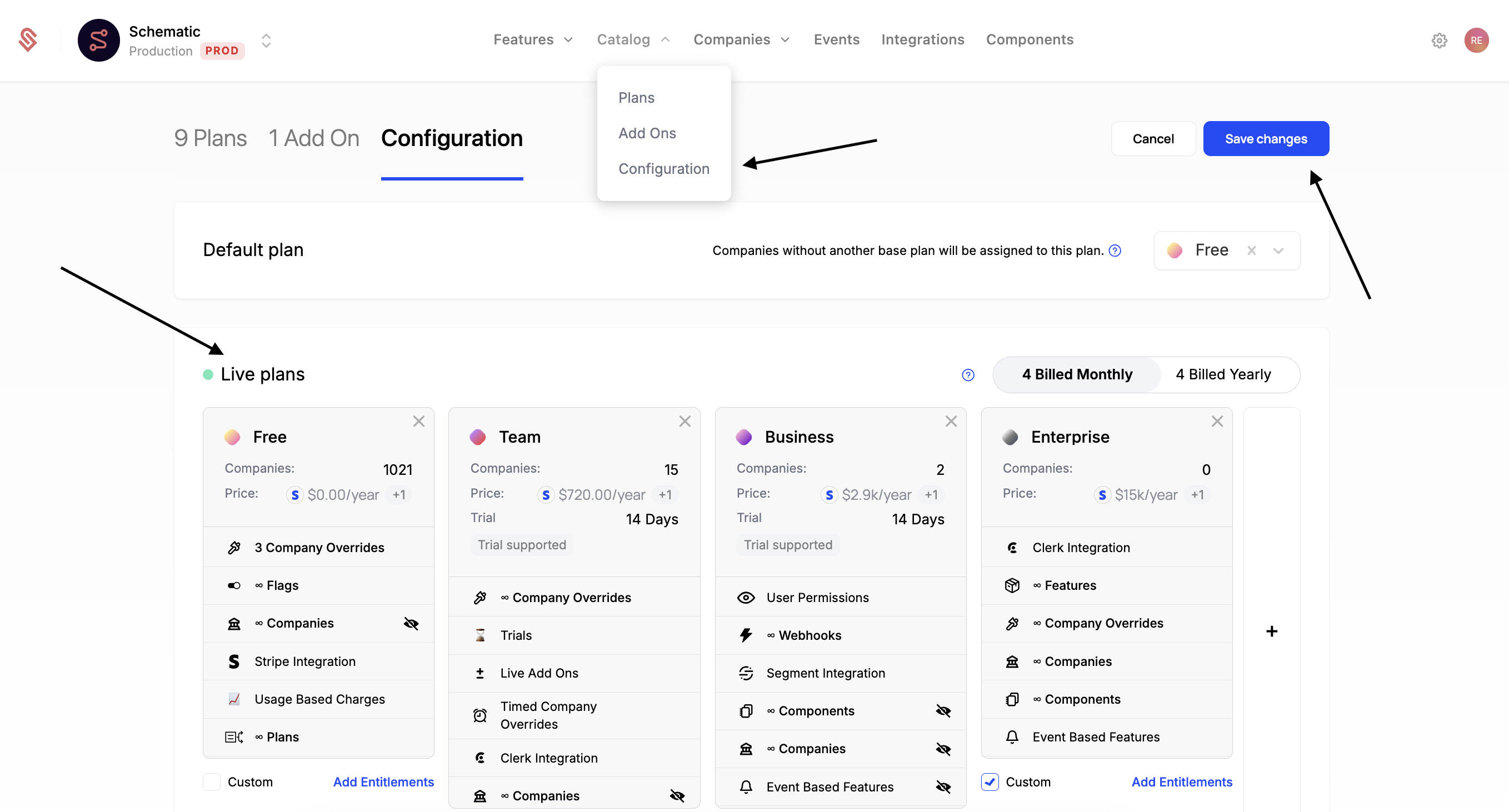This screenshot has width=1509, height=812.
Task: Select Add Ons from the Catalog menu
Action: (x=647, y=133)
